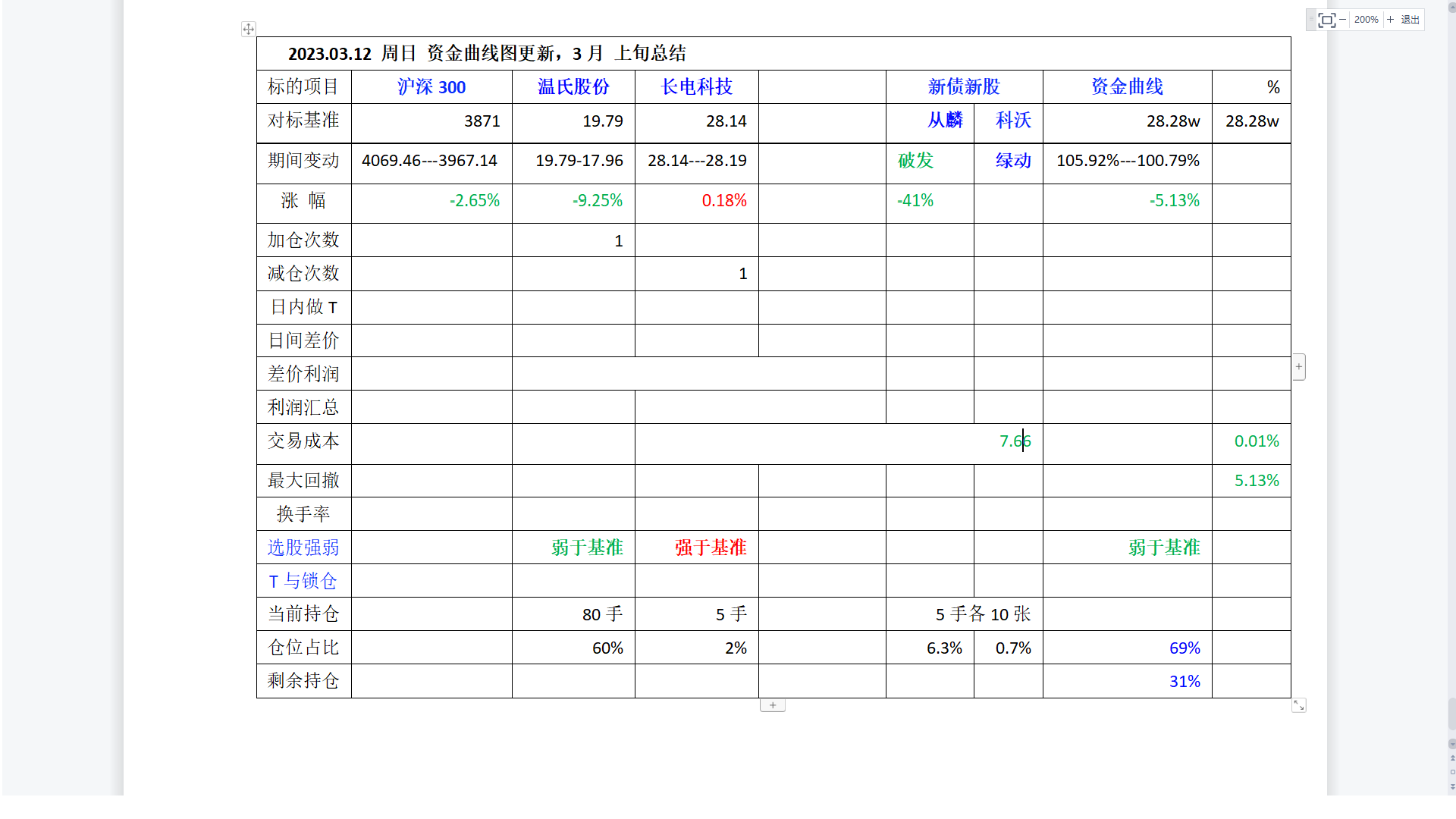Click the browse object square icon on scrollbar
Viewport: 1456px width, 819px height.
coord(1452,772)
